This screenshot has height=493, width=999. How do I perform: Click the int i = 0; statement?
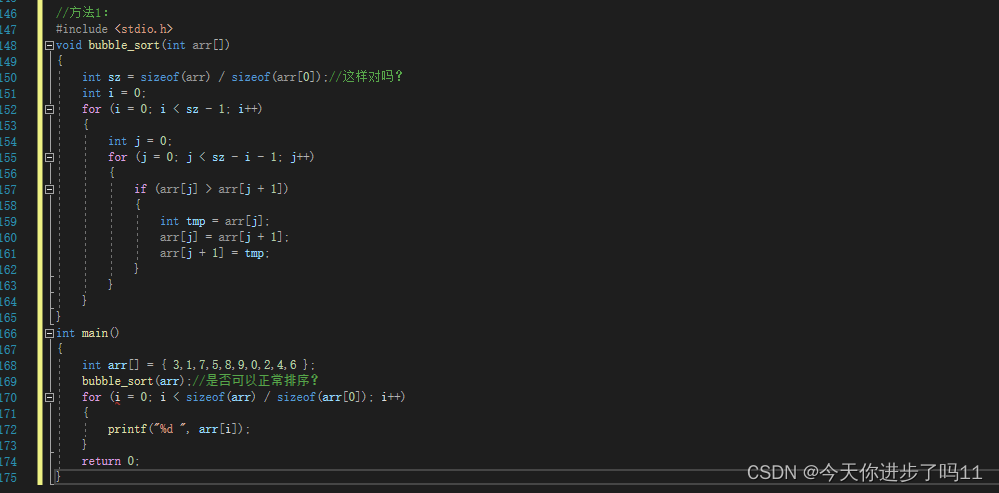pyautogui.click(x=114, y=93)
